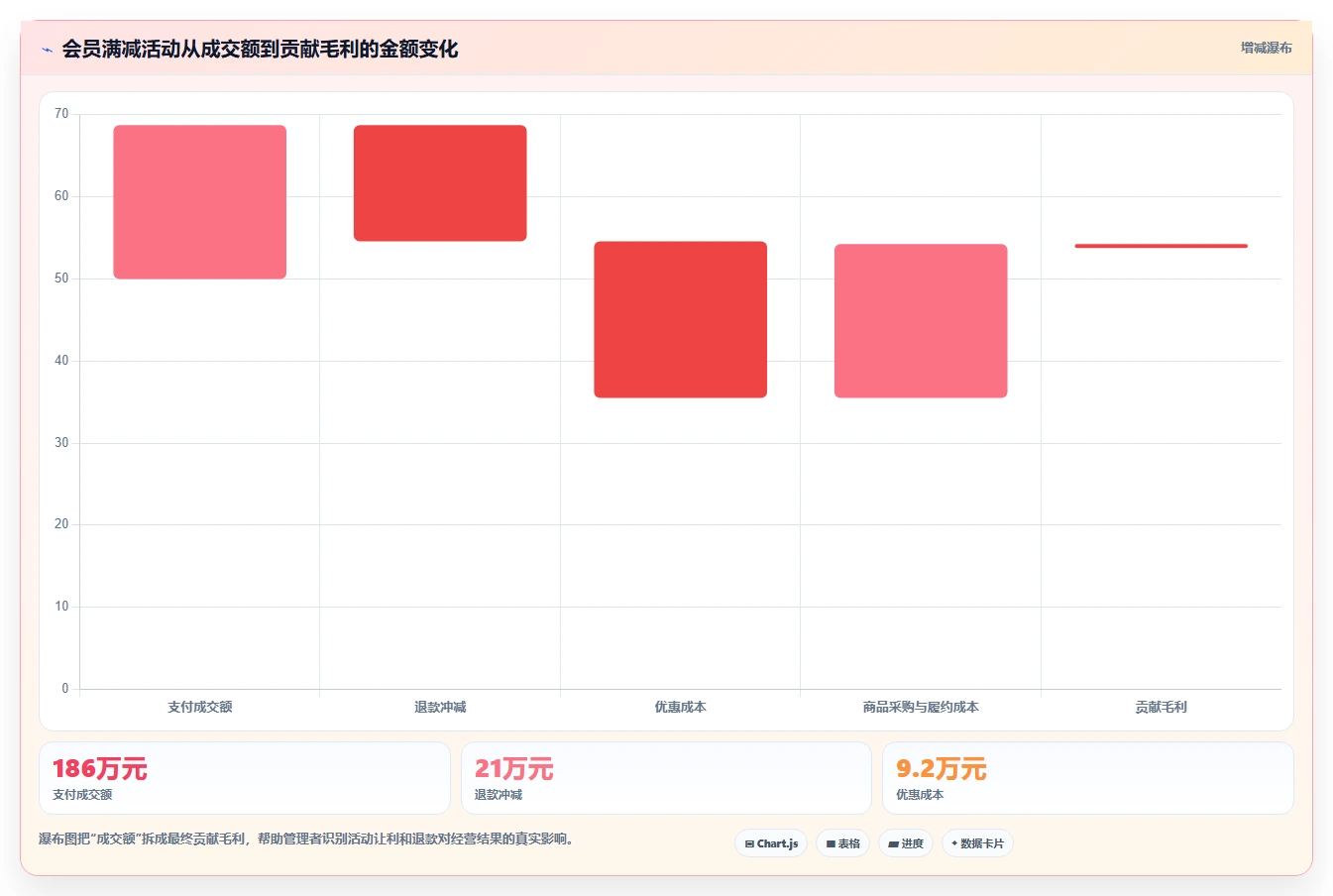Click the 增减瀑布 label in header
The width and height of the screenshot is (1333, 896).
coord(1267,48)
